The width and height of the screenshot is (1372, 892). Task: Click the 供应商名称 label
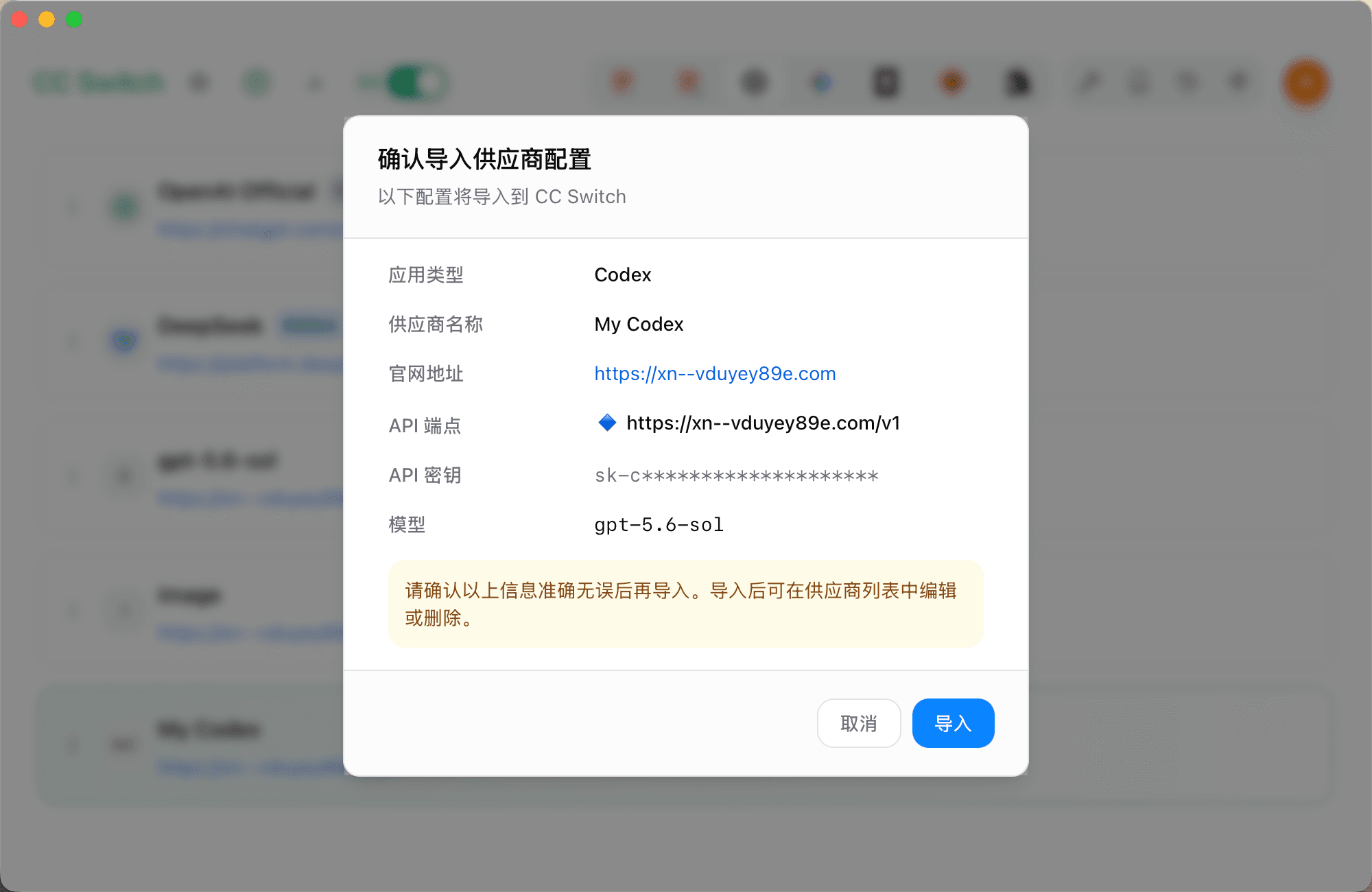436,324
